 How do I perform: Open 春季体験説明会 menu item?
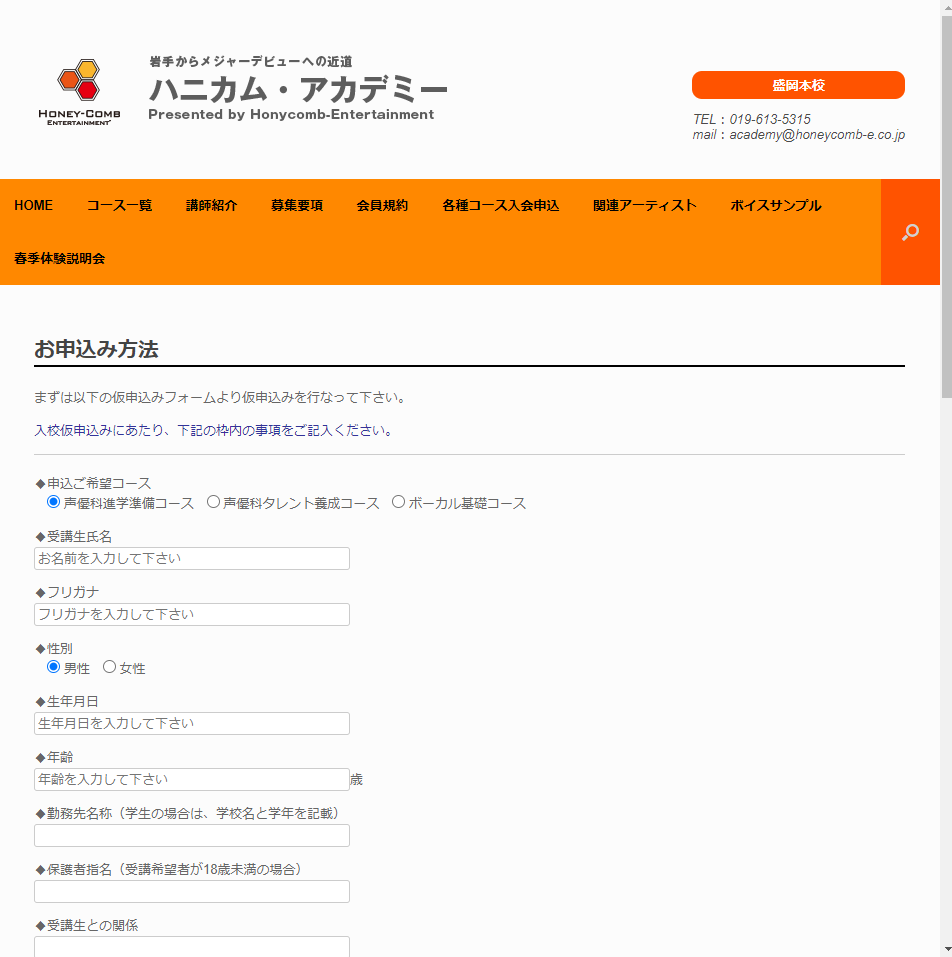[x=59, y=259]
